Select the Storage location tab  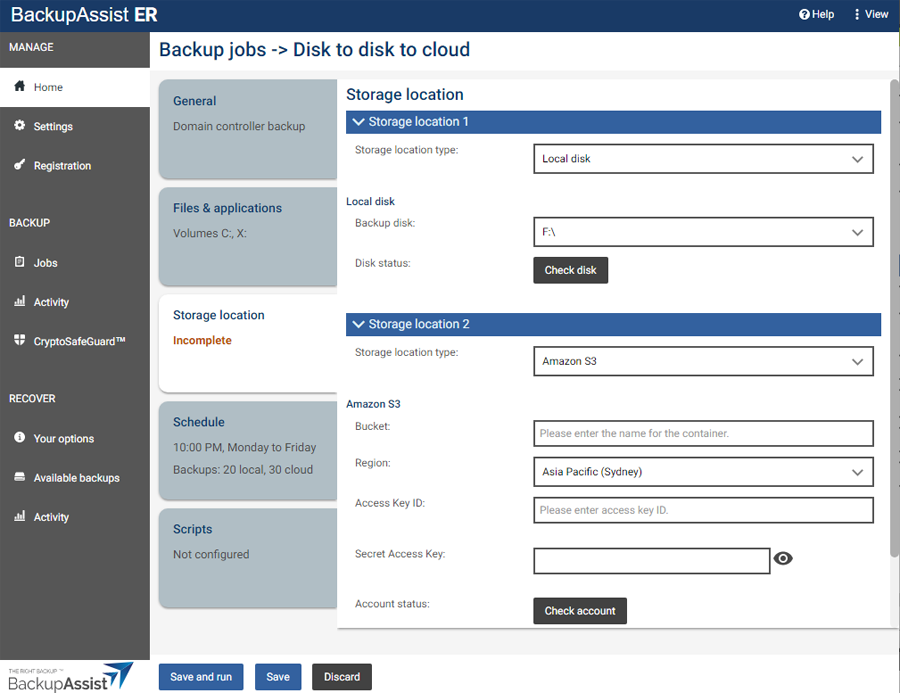[248, 343]
